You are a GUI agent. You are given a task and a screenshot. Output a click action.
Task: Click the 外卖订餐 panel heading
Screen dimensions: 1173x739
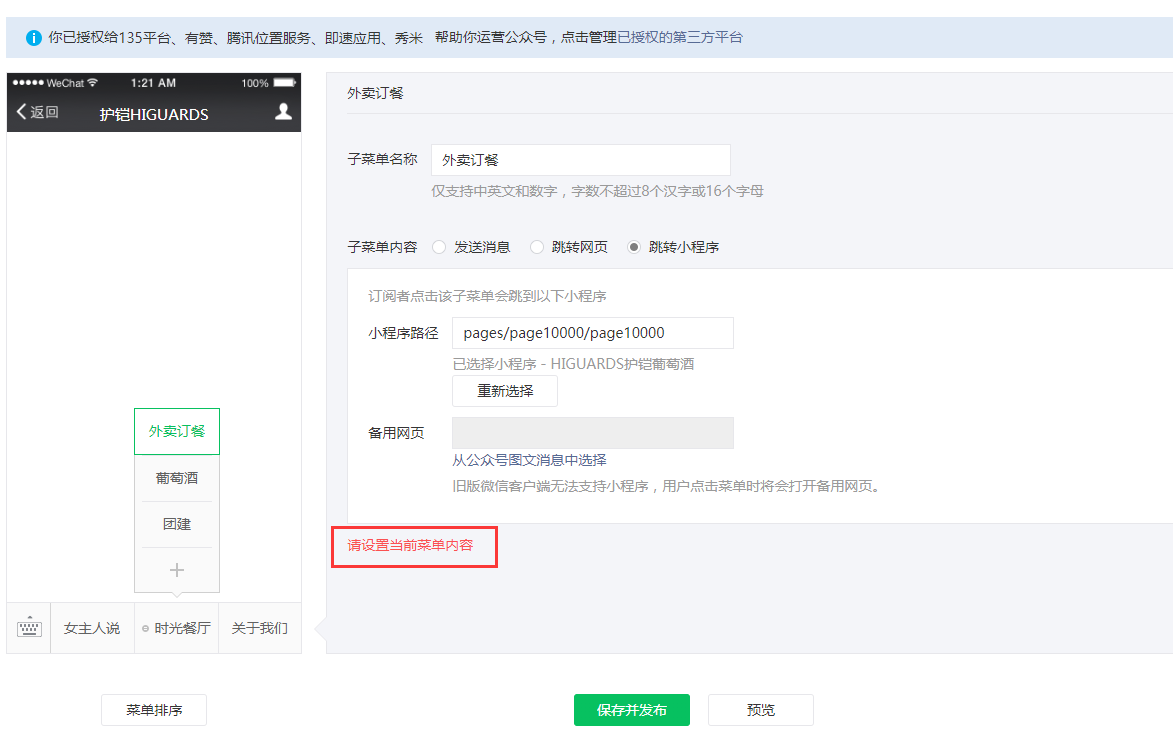tap(375, 93)
